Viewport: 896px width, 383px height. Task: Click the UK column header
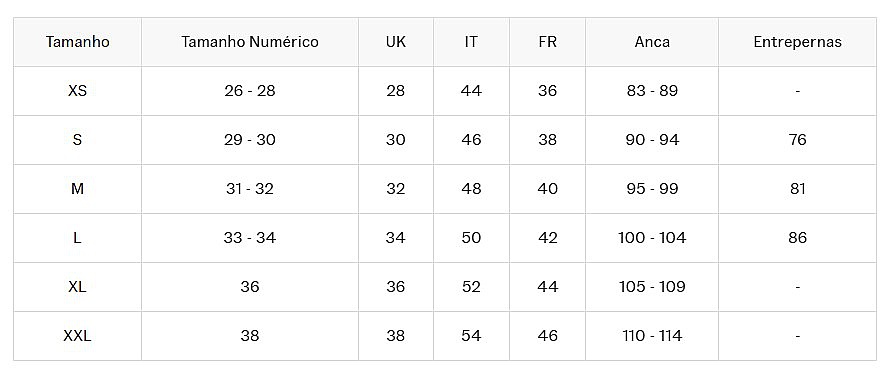395,42
